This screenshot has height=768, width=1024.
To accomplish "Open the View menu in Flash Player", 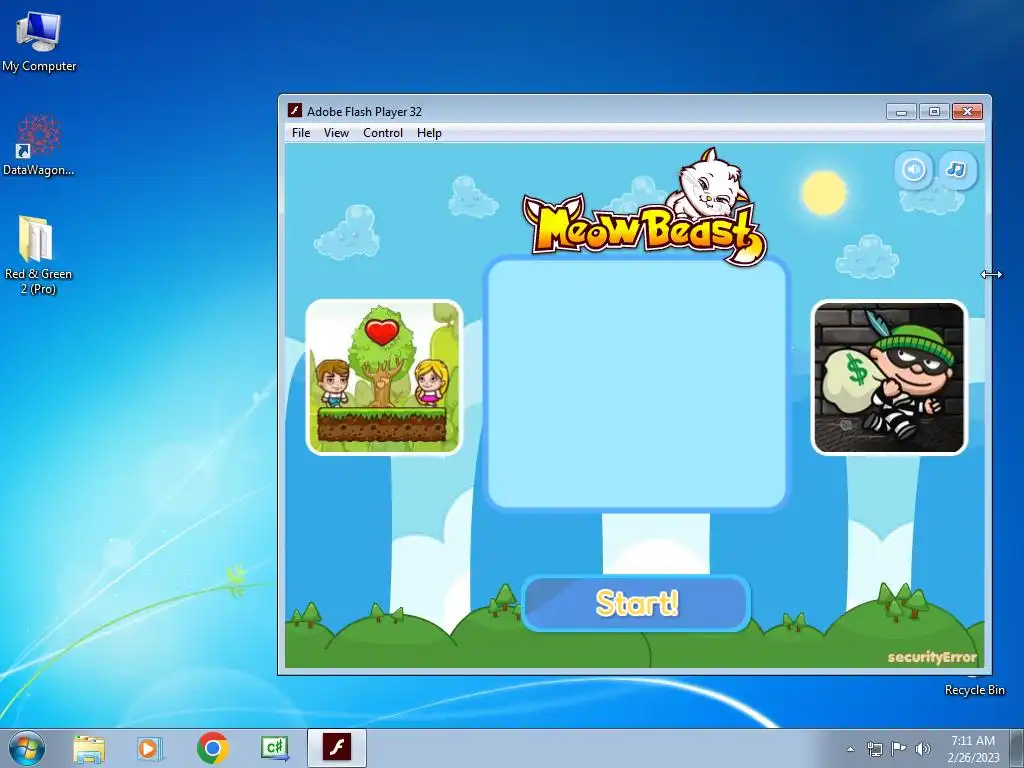I will click(336, 133).
